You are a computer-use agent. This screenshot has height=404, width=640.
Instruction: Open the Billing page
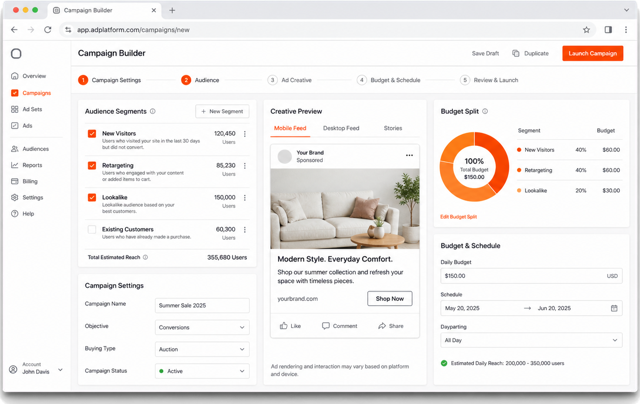24,181
